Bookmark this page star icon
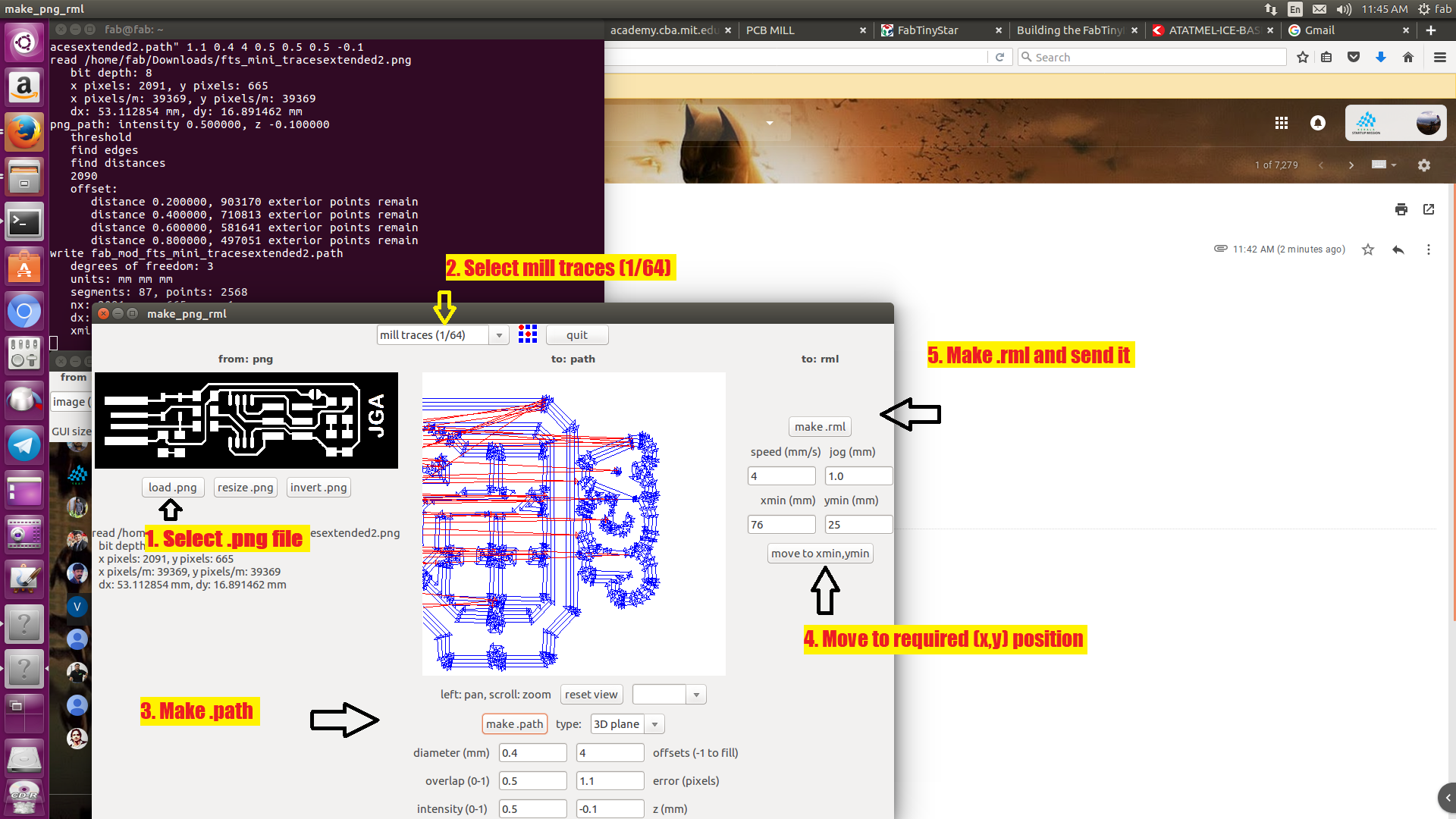 [x=1303, y=58]
